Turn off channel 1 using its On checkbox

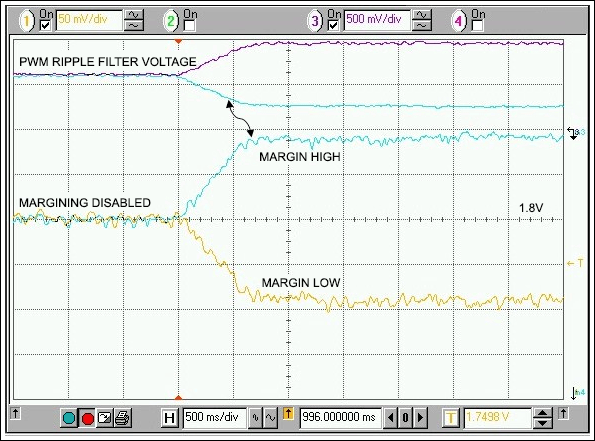(45, 25)
